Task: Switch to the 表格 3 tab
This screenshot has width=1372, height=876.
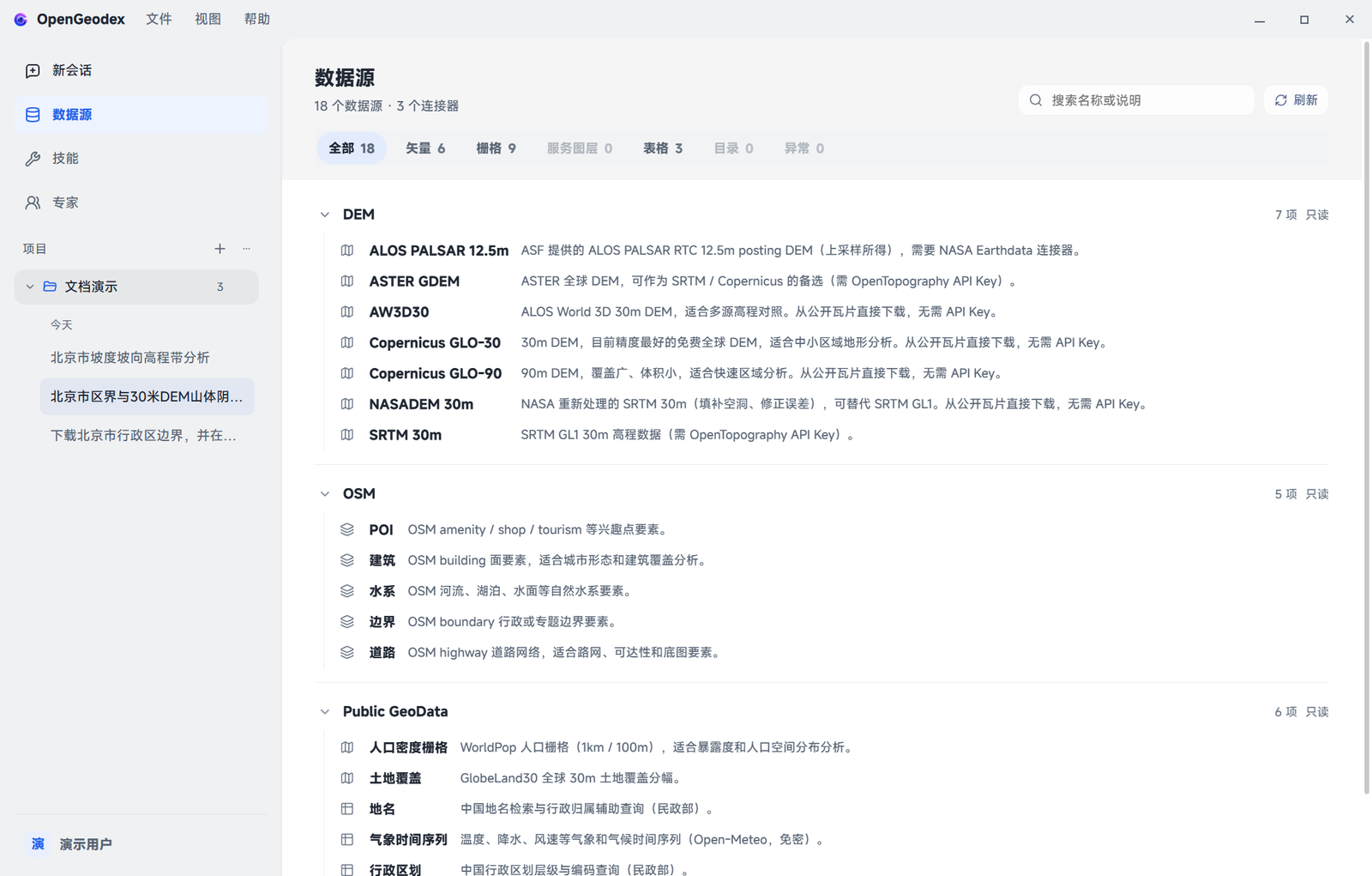Action: tap(663, 148)
